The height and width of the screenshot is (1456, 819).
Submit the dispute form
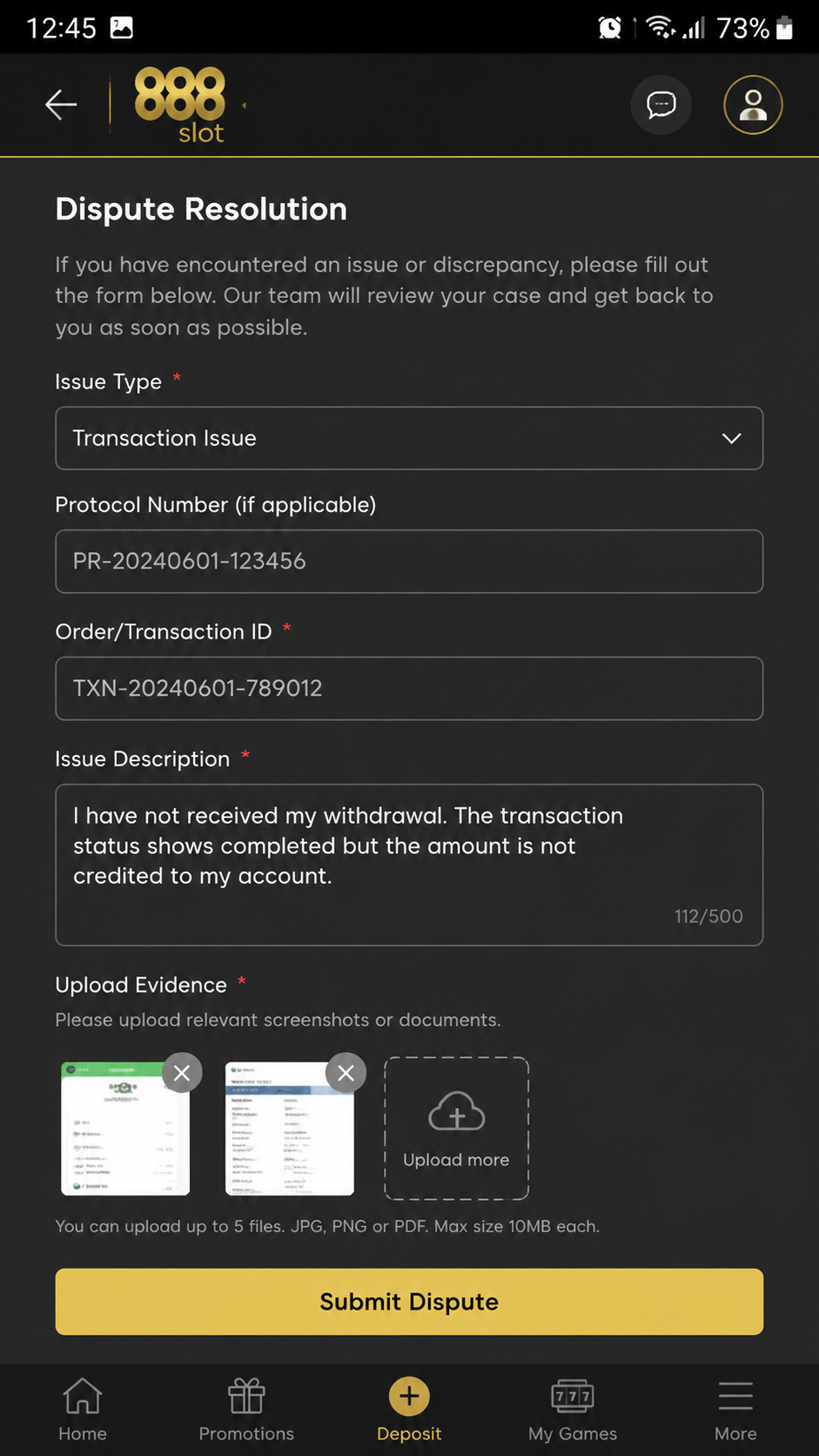pos(409,1302)
